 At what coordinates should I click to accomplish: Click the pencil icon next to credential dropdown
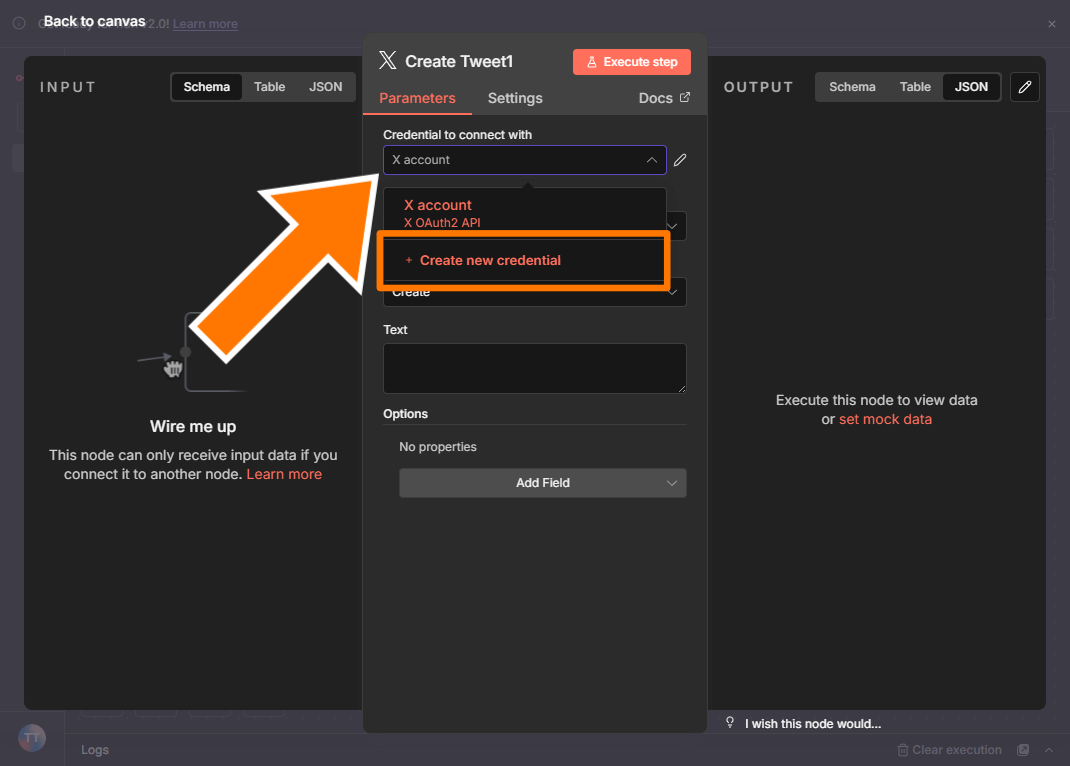[x=680, y=160]
